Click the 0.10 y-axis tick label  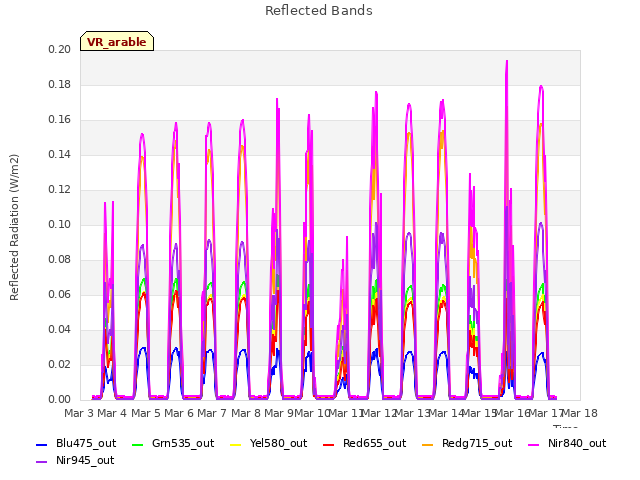[x=60, y=224]
